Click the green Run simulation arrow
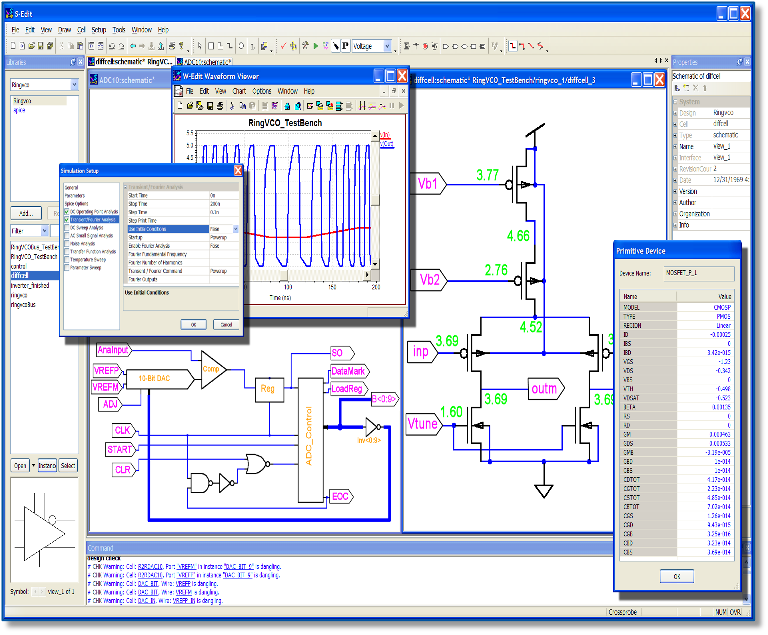The image size is (768, 635). pos(316,46)
